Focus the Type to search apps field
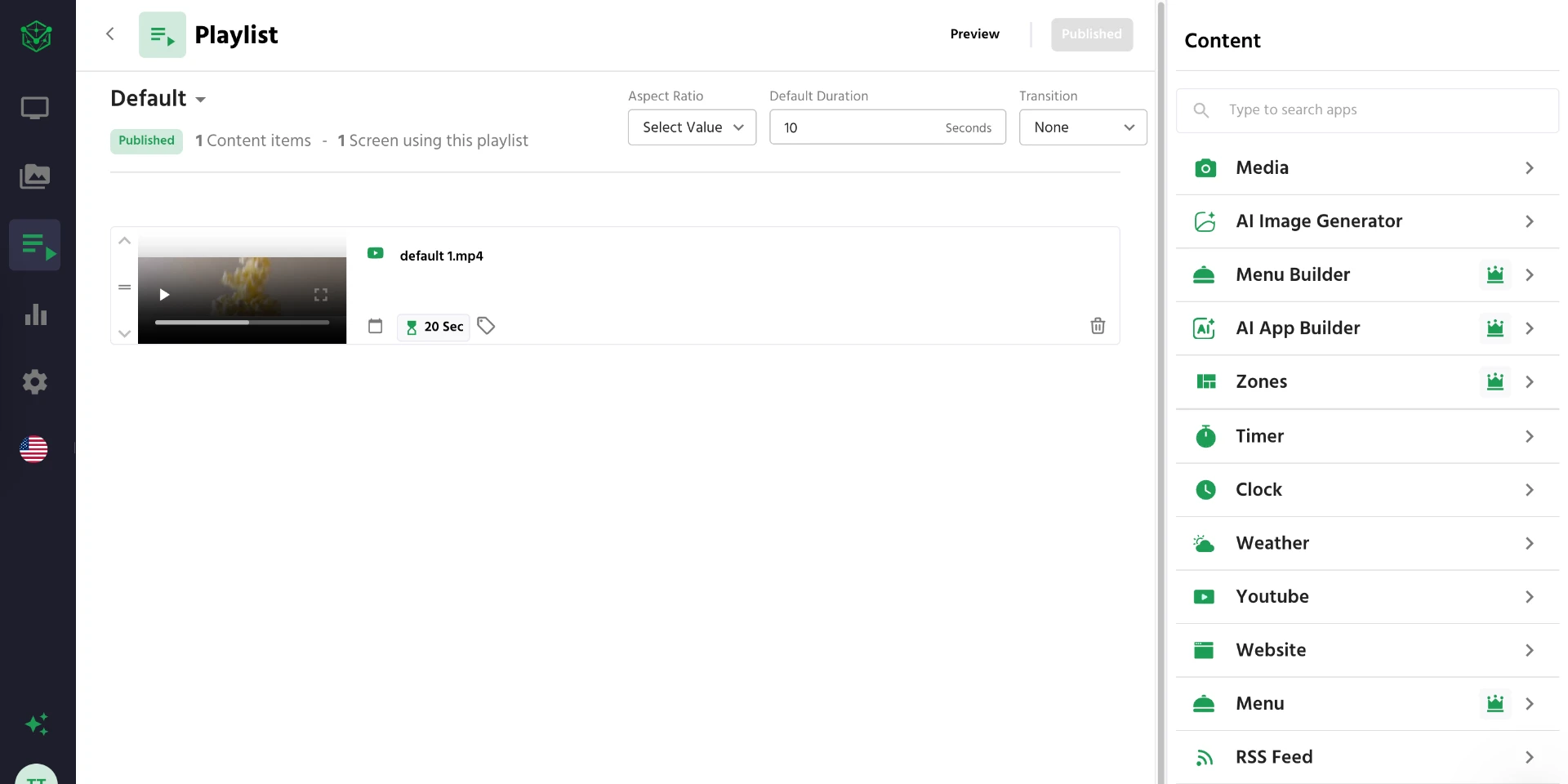Screen dimensions: 1568x784 tap(1367, 110)
